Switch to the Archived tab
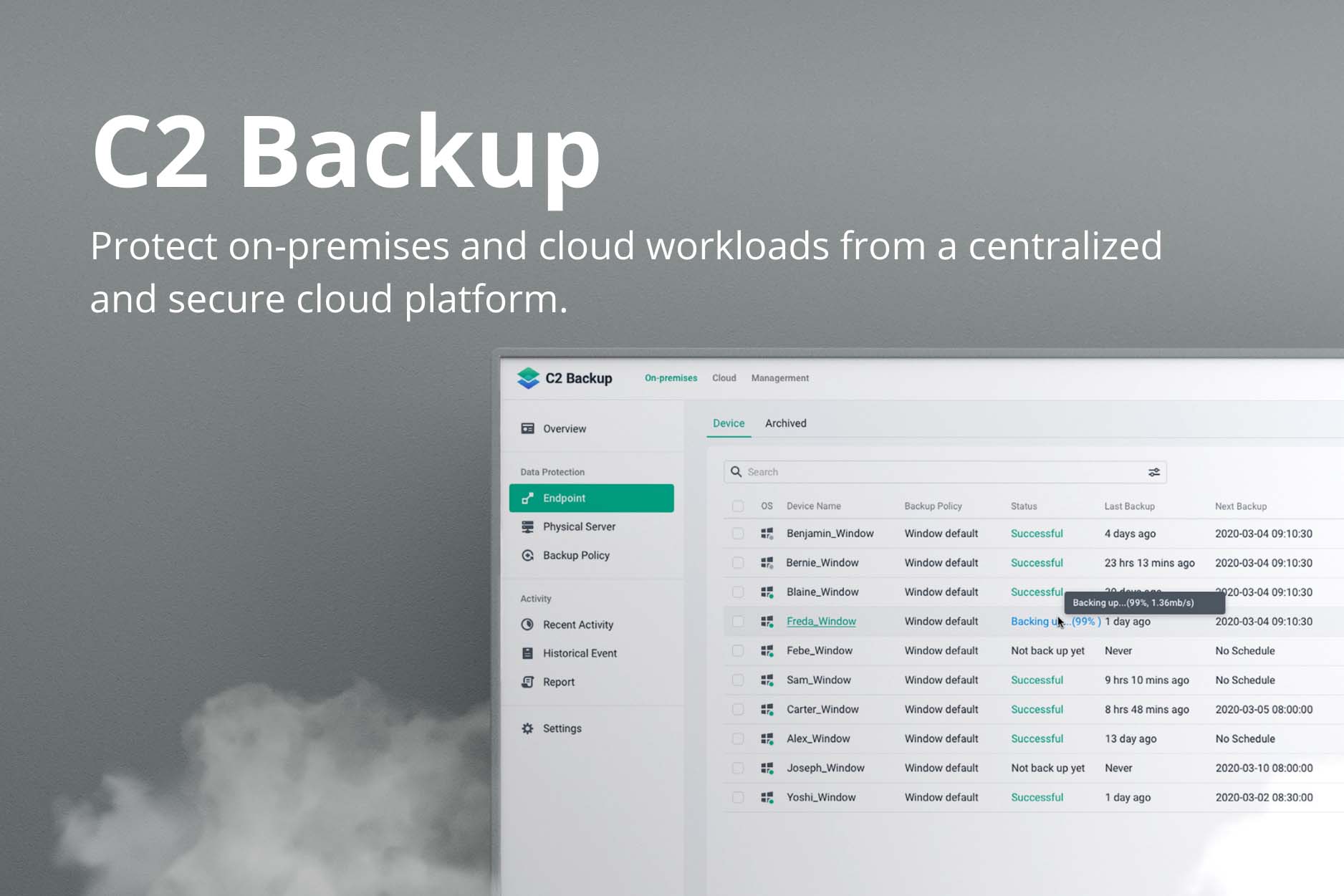This screenshot has height=896, width=1344. 785,423
